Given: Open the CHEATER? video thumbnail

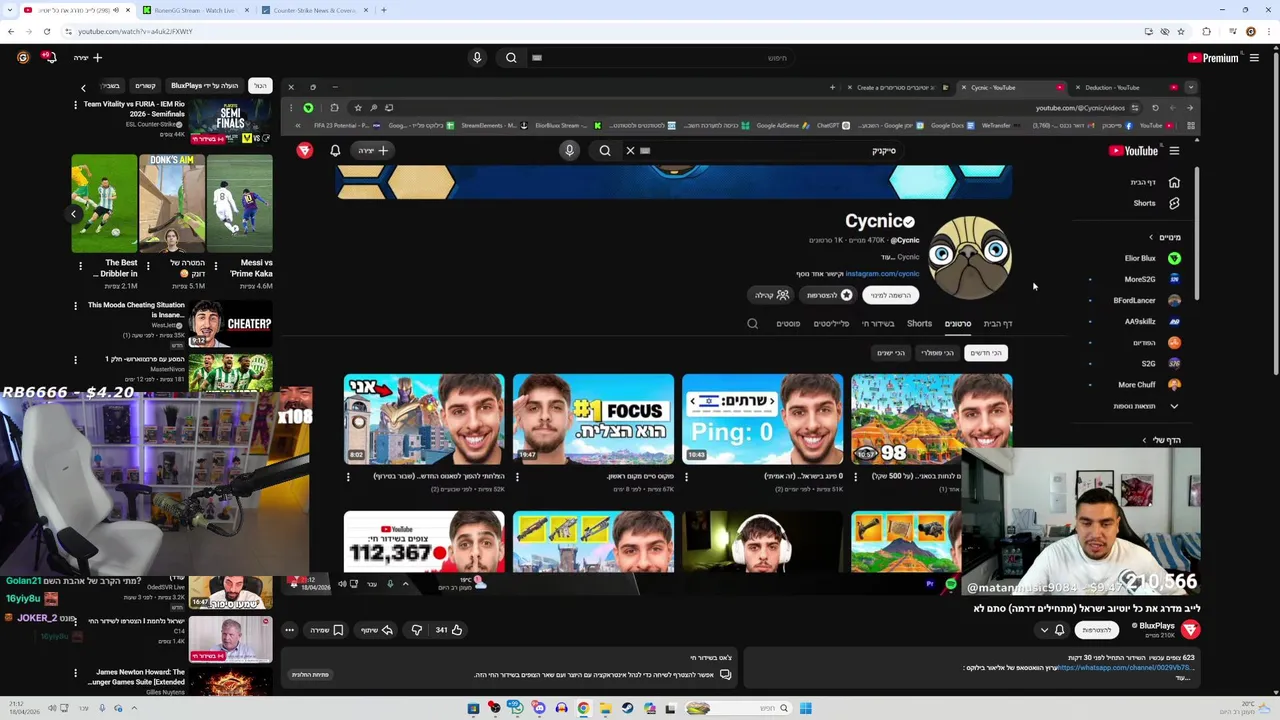Looking at the screenshot, I should 230,323.
